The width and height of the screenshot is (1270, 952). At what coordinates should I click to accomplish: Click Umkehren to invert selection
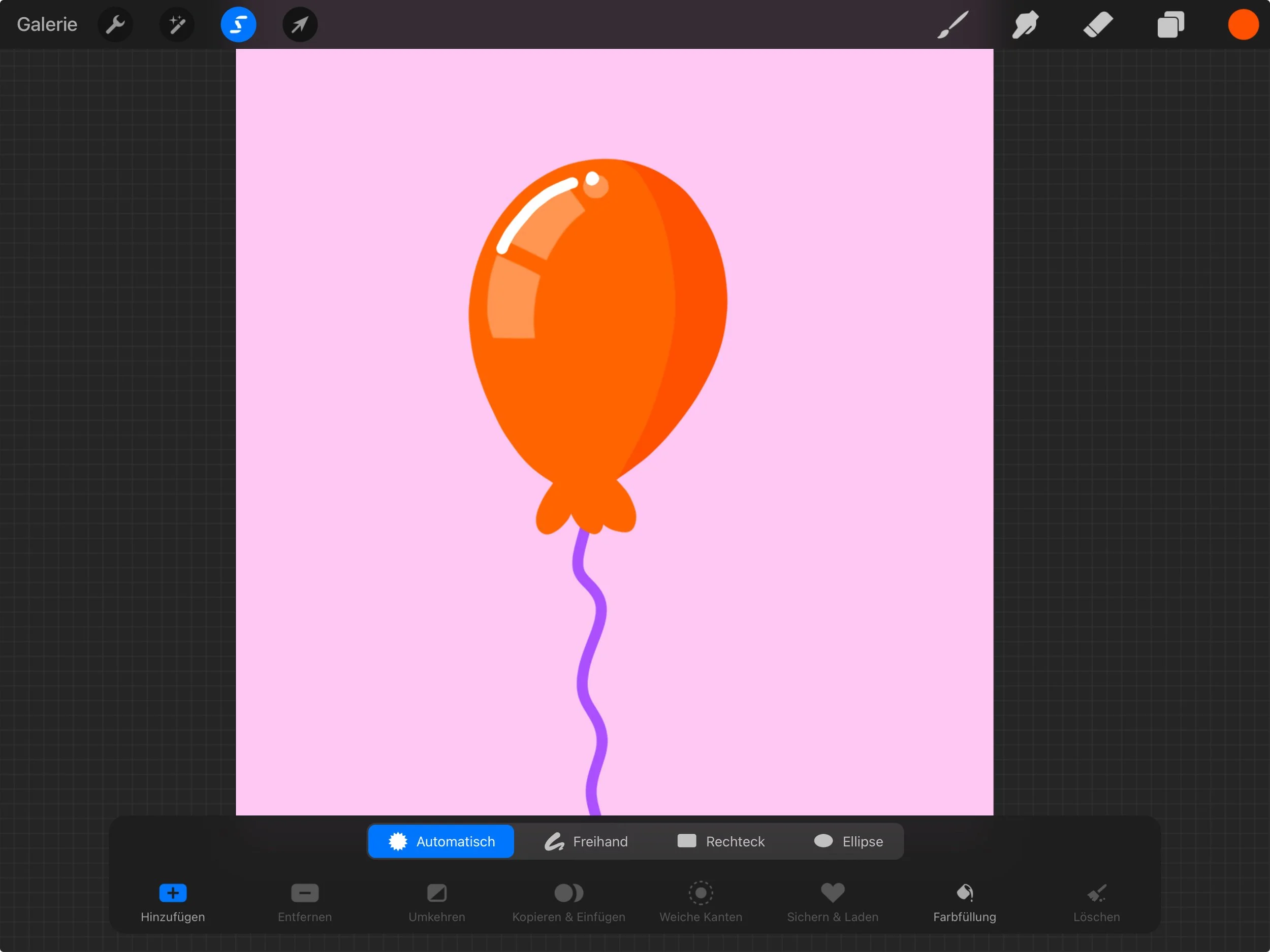[437, 901]
